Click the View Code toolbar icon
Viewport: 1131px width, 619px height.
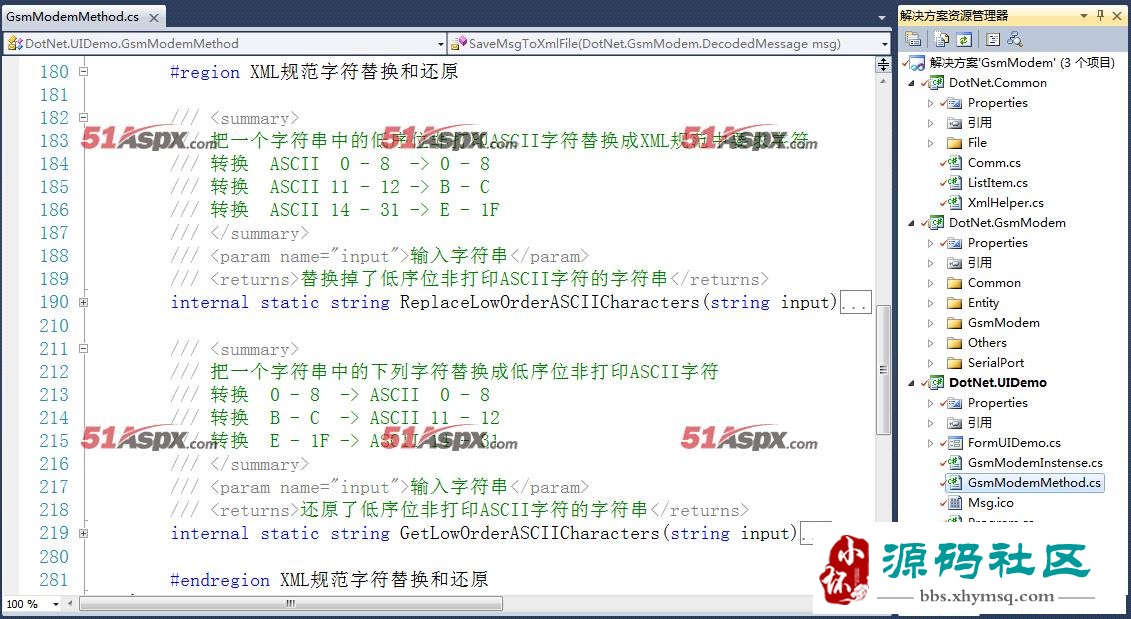993,40
